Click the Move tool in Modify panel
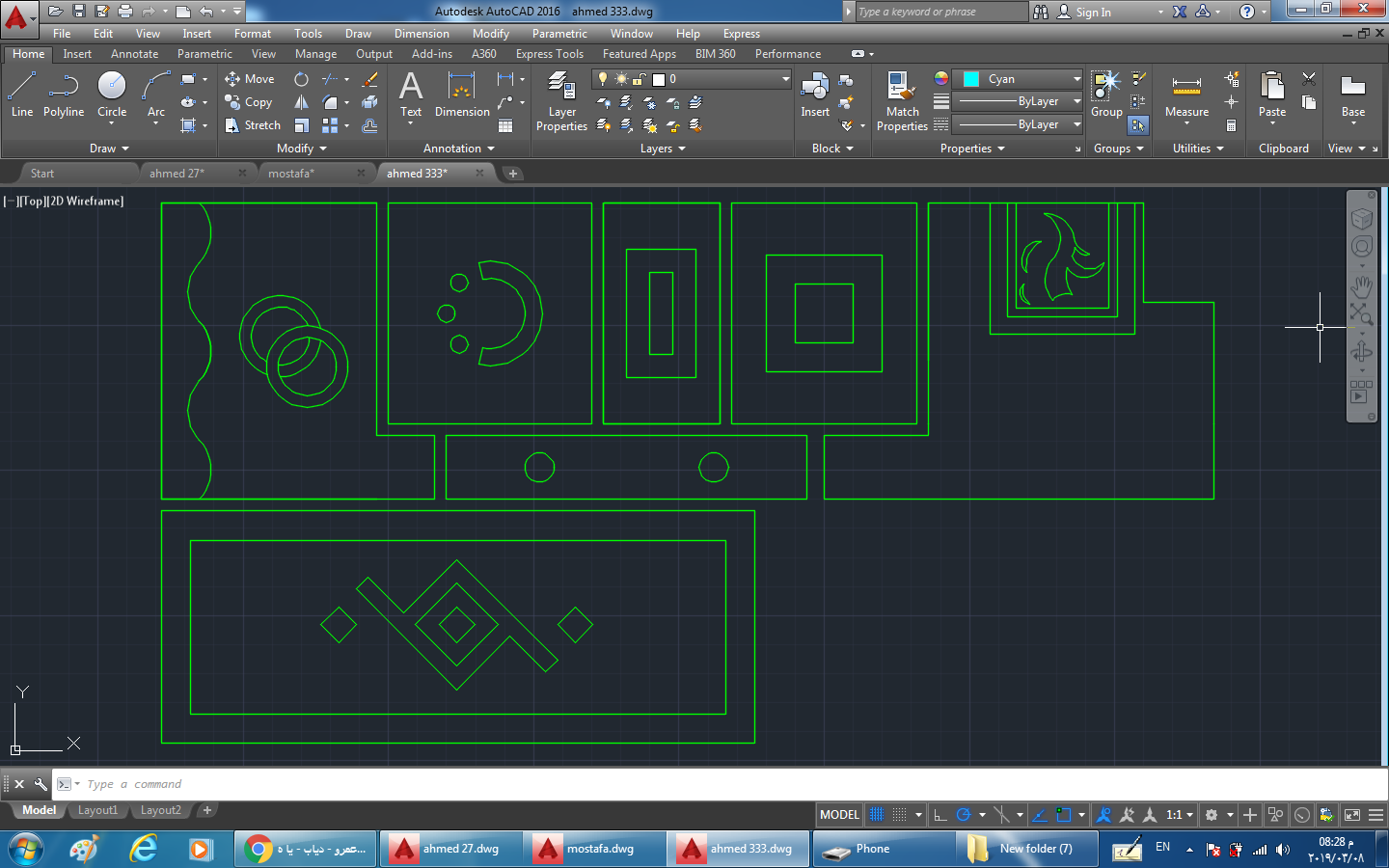Screen dimensions: 1389x868 click(250, 79)
